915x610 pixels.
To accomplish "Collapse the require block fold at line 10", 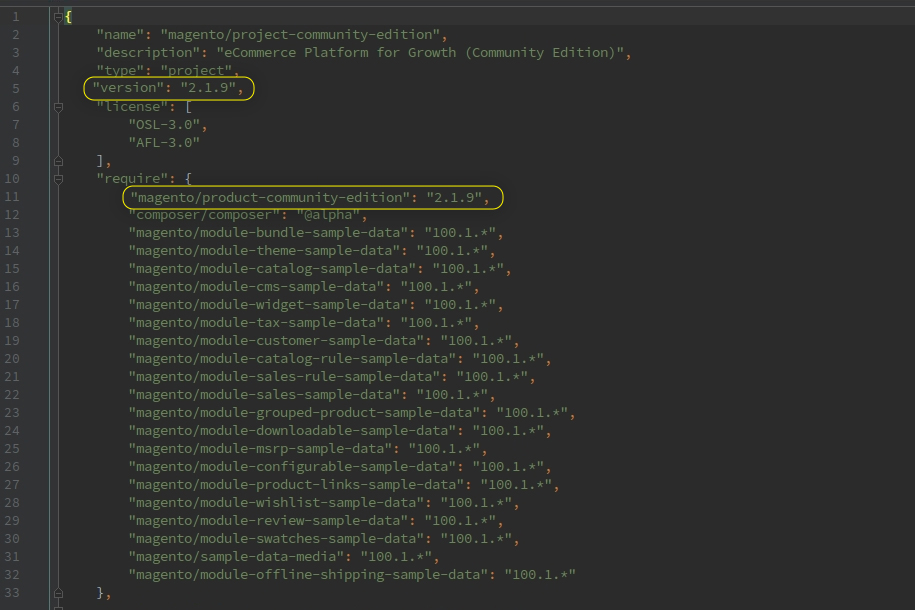I will pos(58,179).
